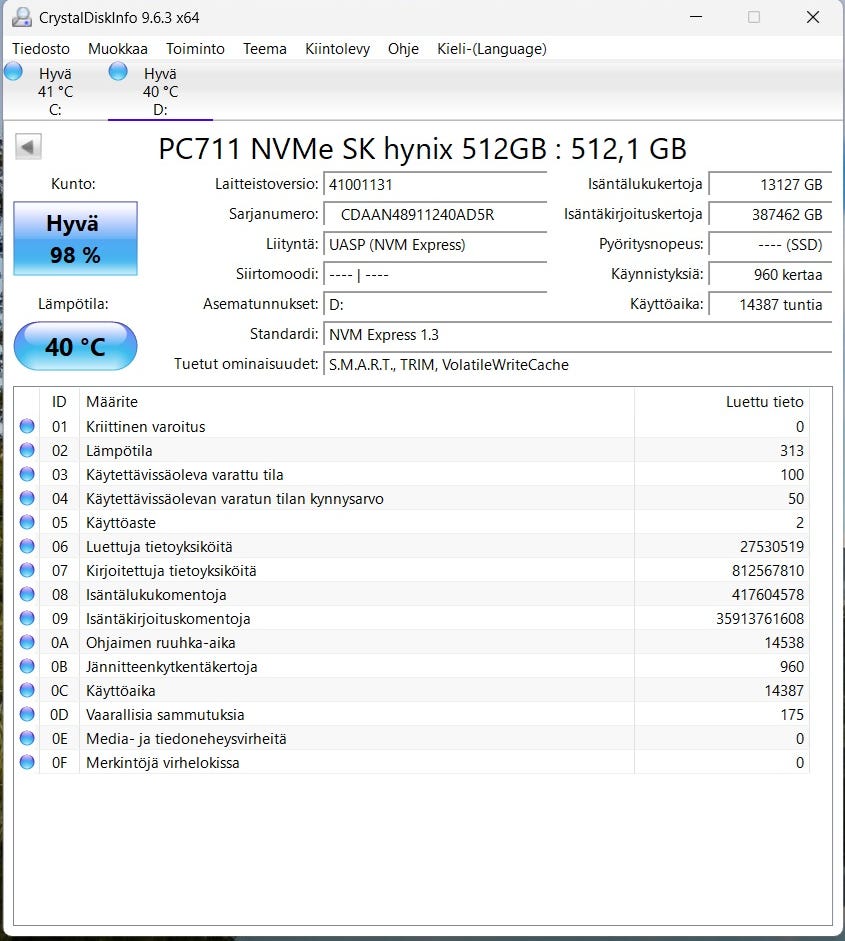Click the Määrite column header
The image size is (845, 941).
(x=356, y=401)
